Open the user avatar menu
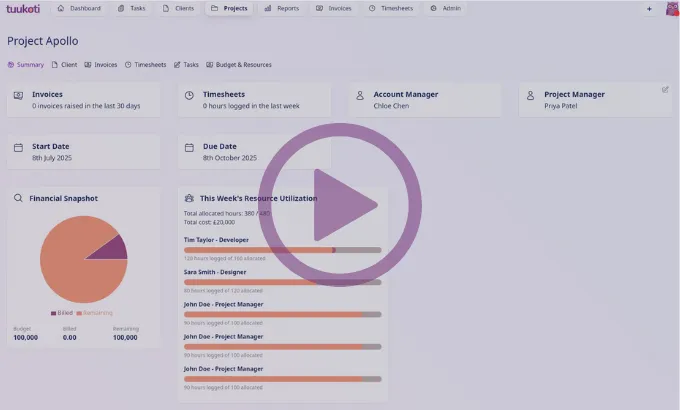Image resolution: width=680 pixels, height=410 pixels. click(x=672, y=9)
